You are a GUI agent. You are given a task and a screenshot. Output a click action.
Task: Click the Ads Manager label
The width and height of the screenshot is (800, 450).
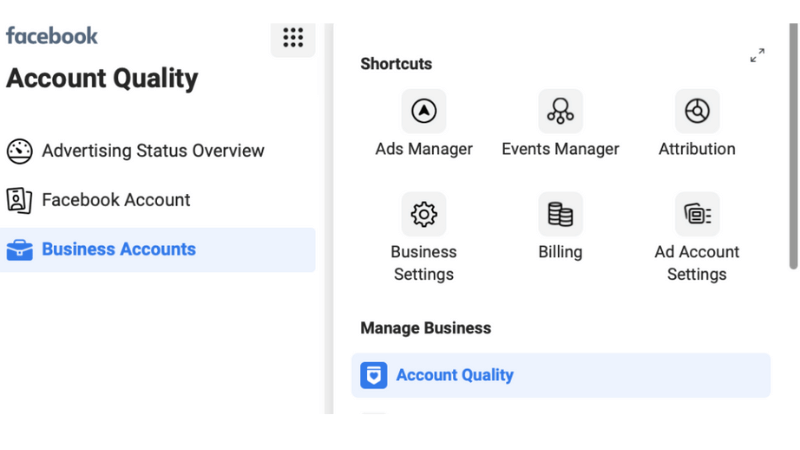click(423, 149)
